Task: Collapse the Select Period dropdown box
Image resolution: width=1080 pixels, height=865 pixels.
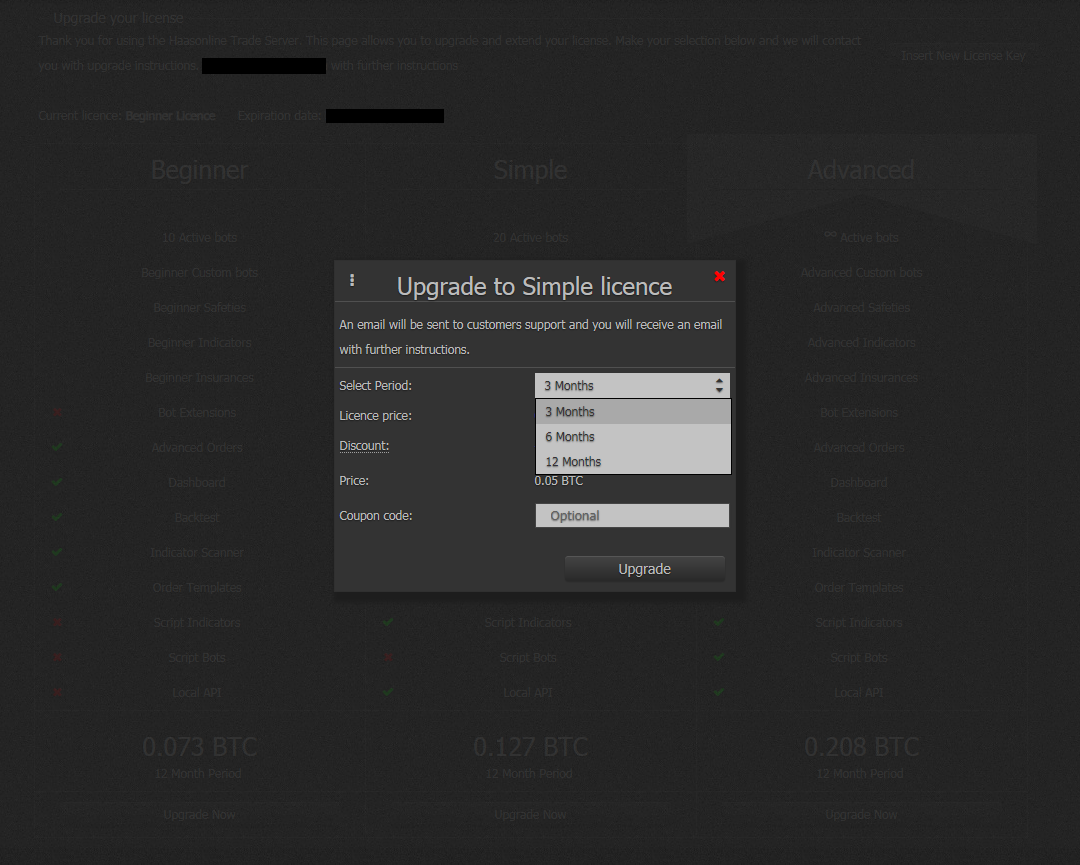Action: point(632,386)
